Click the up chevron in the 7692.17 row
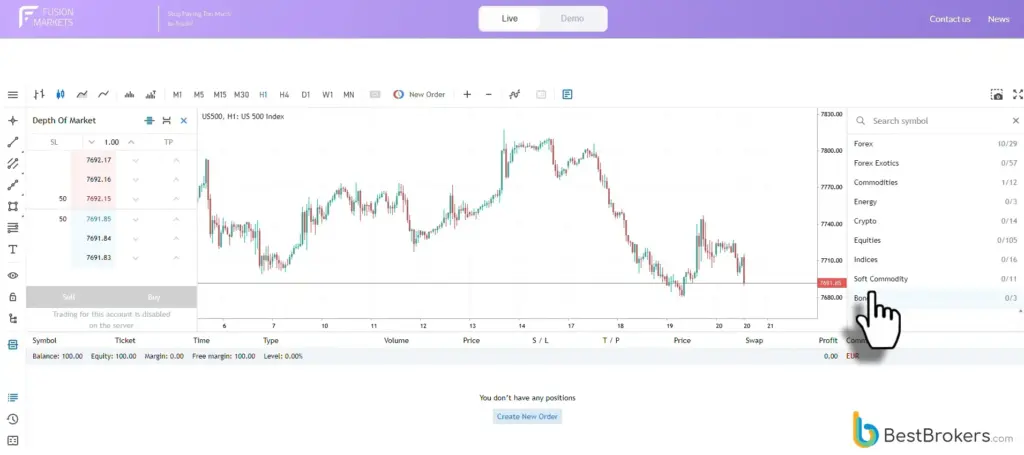This screenshot has width=1024, height=455. (x=176, y=160)
